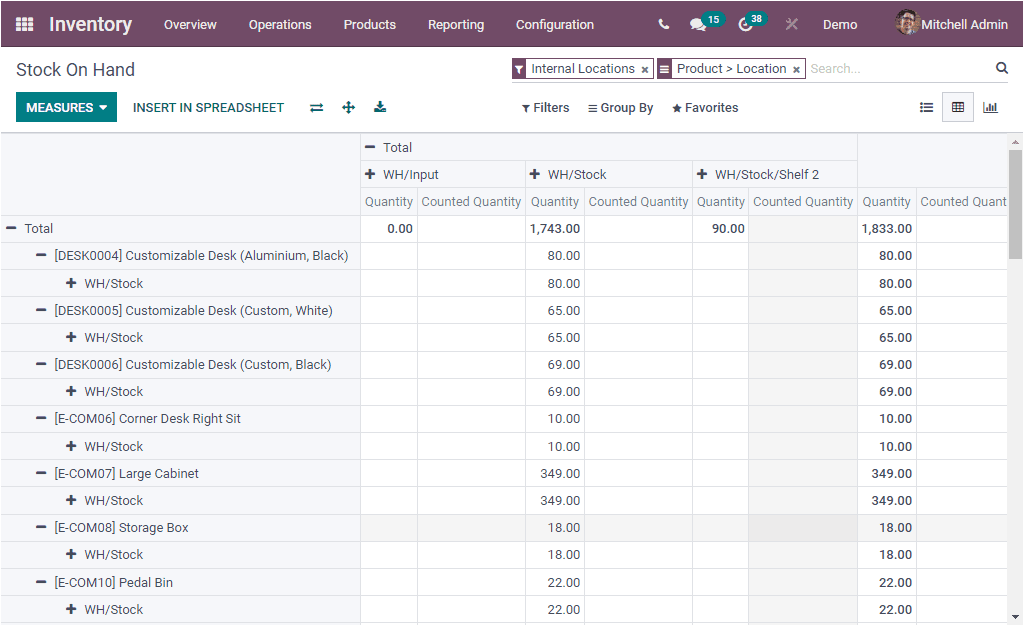Expand all pivot data with the cross-arrows icon
This screenshot has width=1024, height=626.
pos(348,107)
